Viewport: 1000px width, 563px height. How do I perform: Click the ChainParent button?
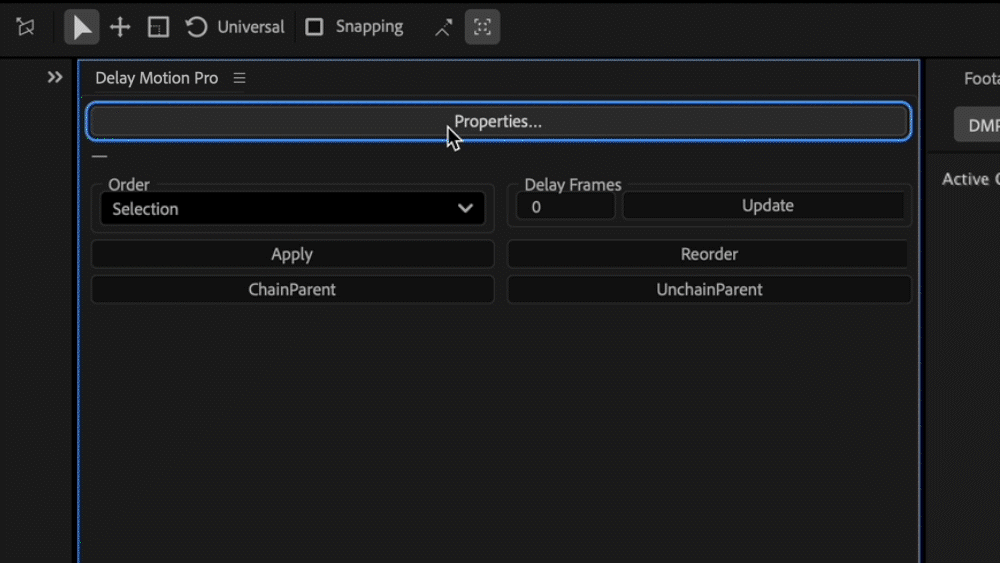292,290
